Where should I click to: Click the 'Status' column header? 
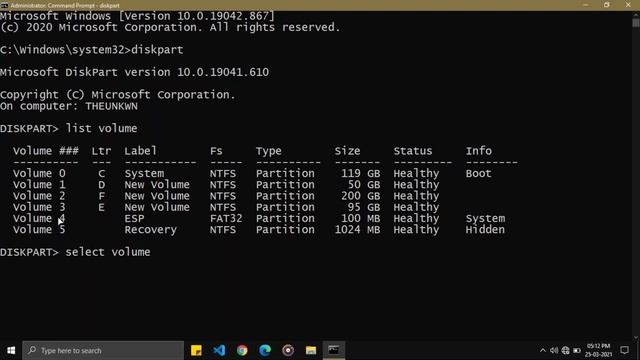pos(413,151)
